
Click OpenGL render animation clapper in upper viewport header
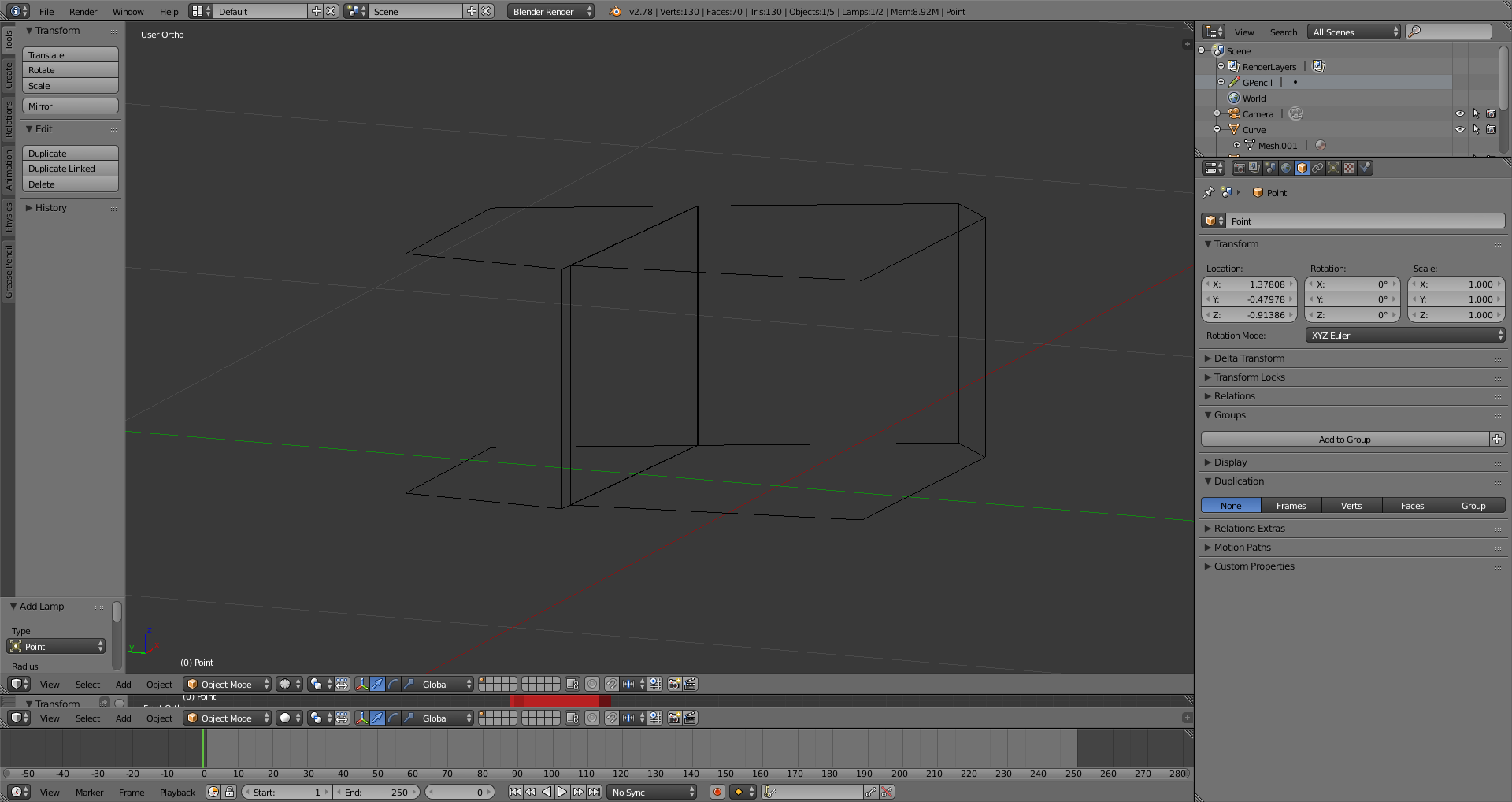(x=690, y=684)
